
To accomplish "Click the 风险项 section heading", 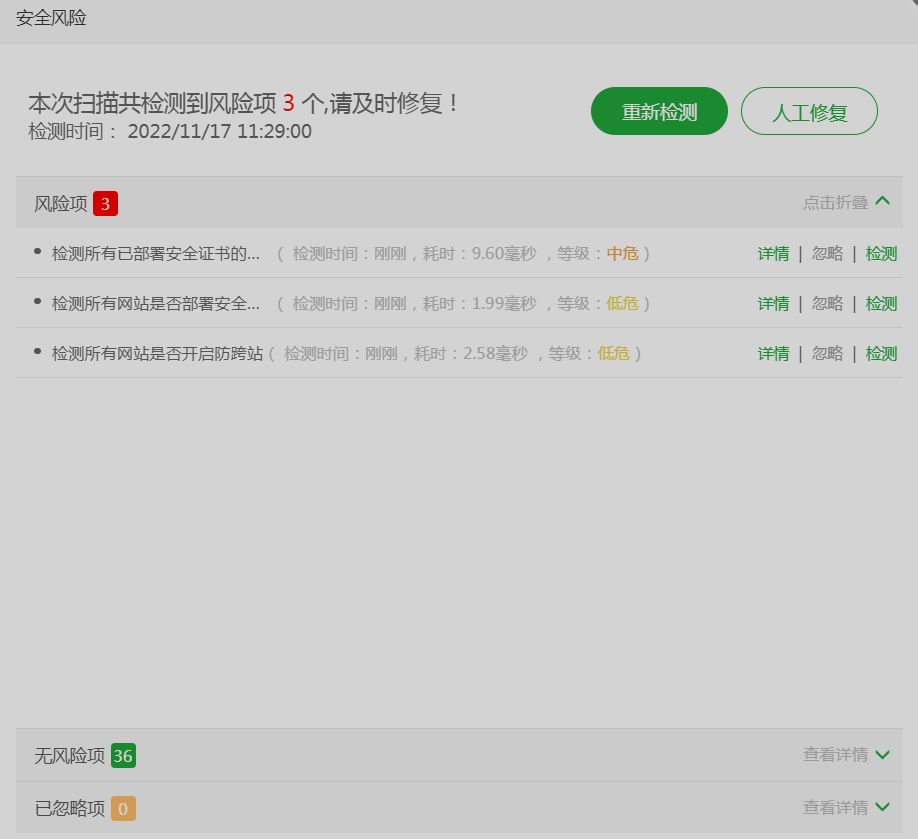I will (x=61, y=204).
